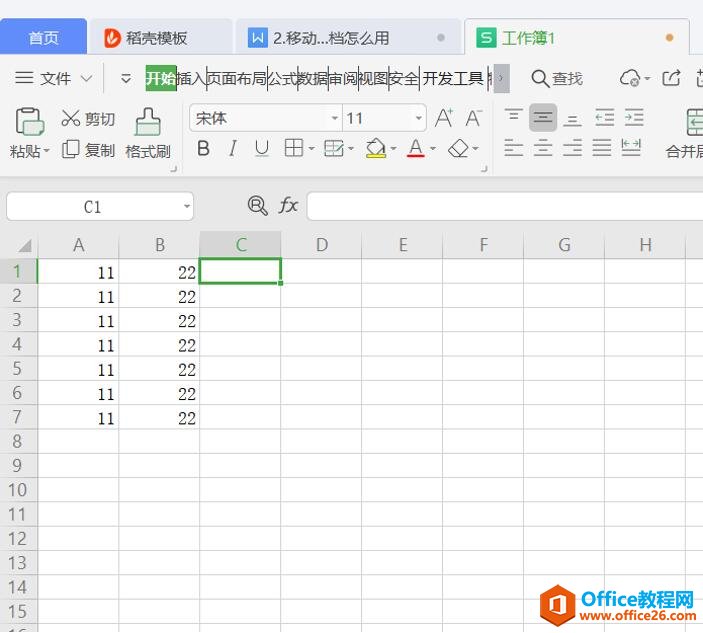Click the cloud sync status icon
Screen dimensions: 703x633
630,78
